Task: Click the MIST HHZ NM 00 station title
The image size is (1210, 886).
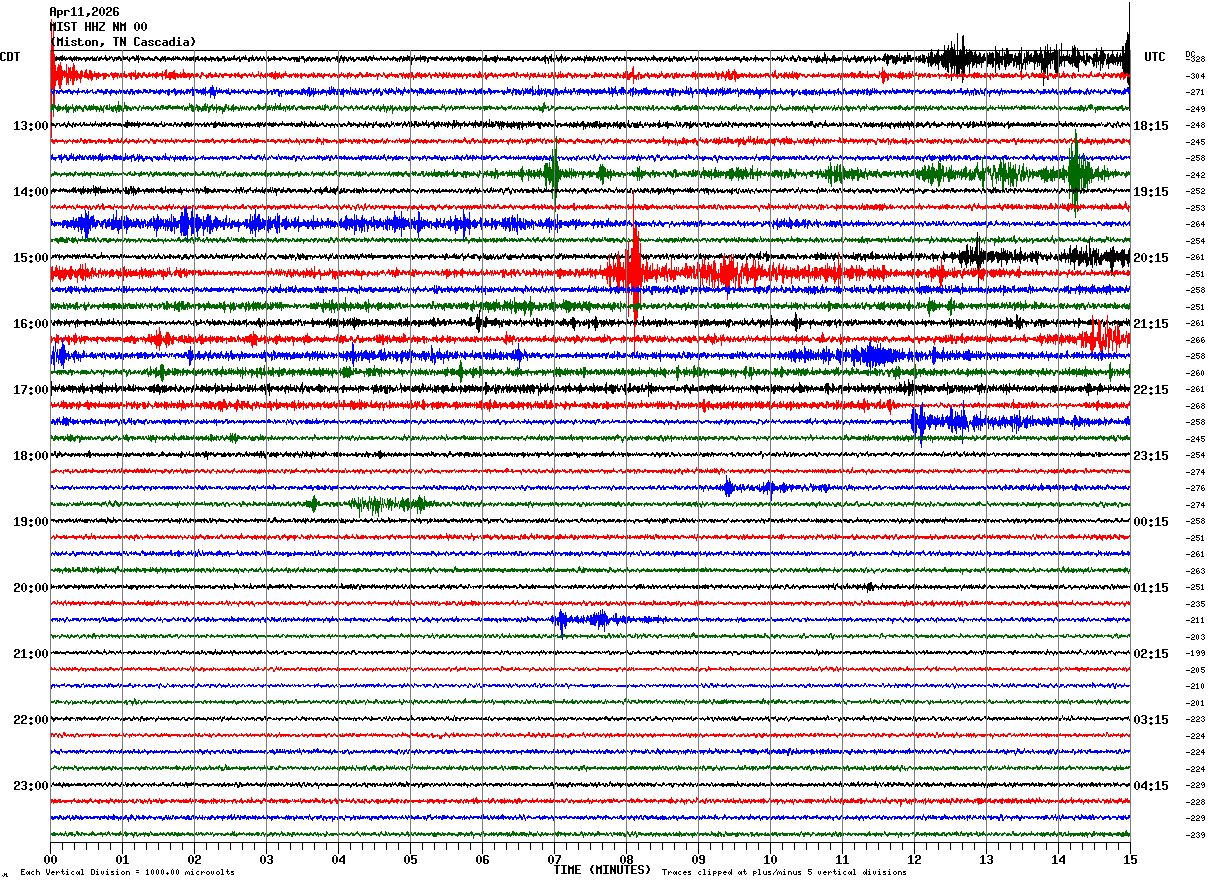Action: pyautogui.click(x=99, y=27)
